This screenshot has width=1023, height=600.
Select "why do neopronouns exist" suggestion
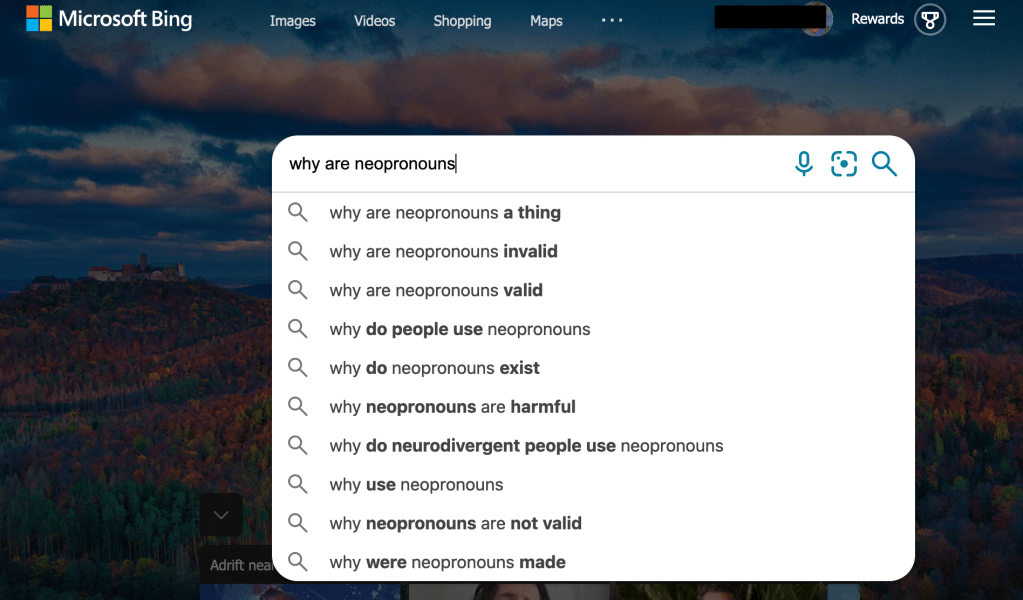(x=434, y=369)
